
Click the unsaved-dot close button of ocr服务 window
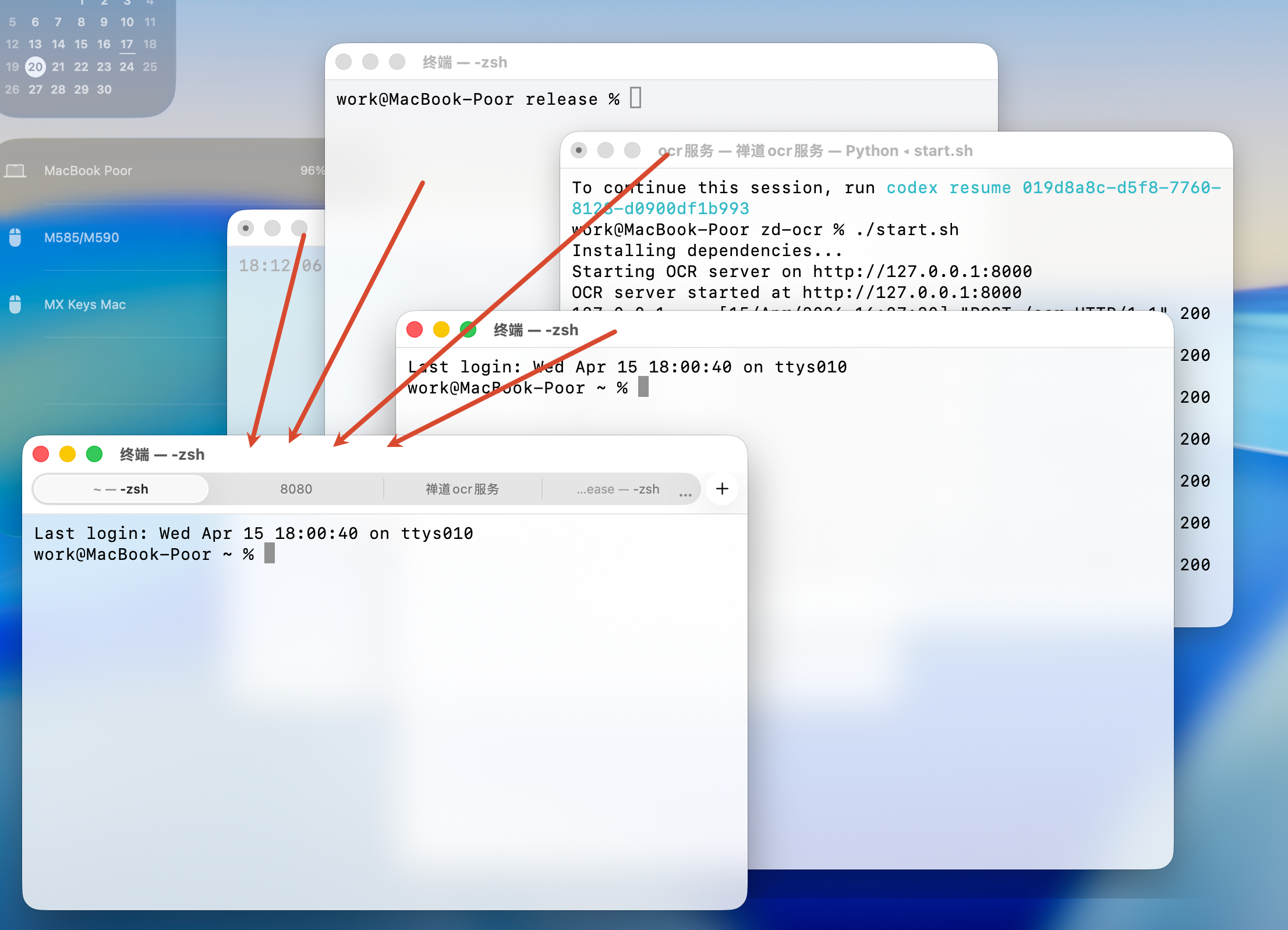[x=578, y=151]
